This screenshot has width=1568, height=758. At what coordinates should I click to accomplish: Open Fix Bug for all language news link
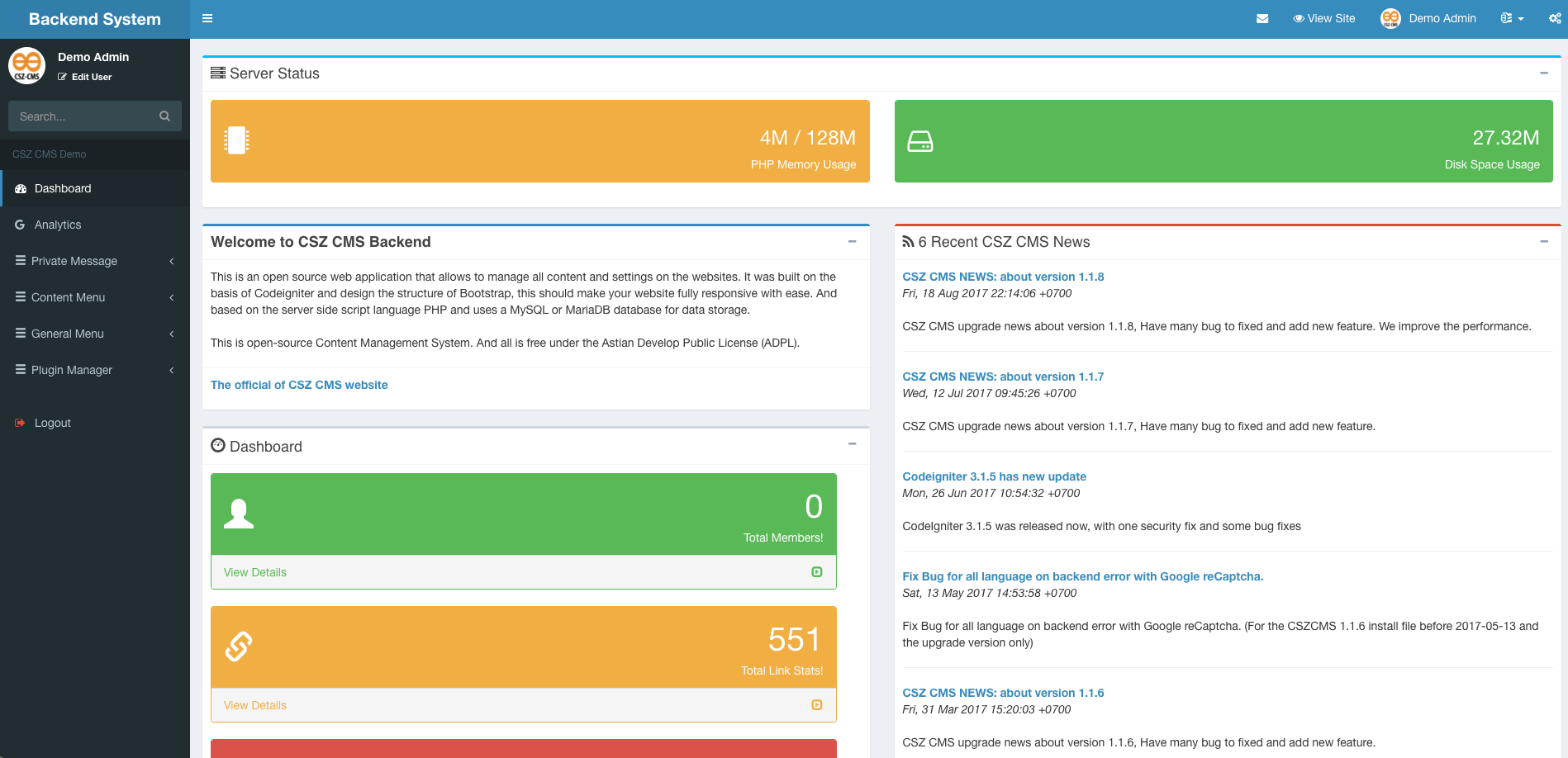[1083, 576]
